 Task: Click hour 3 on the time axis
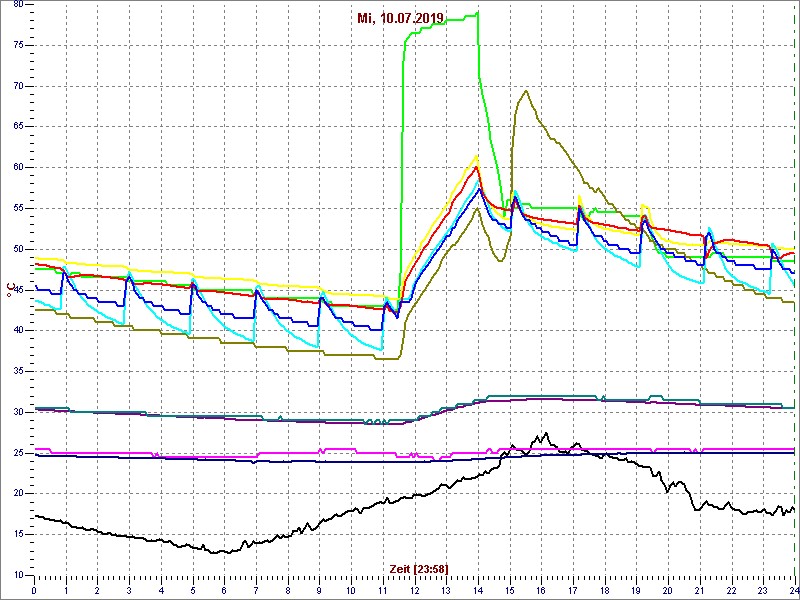(x=129, y=591)
